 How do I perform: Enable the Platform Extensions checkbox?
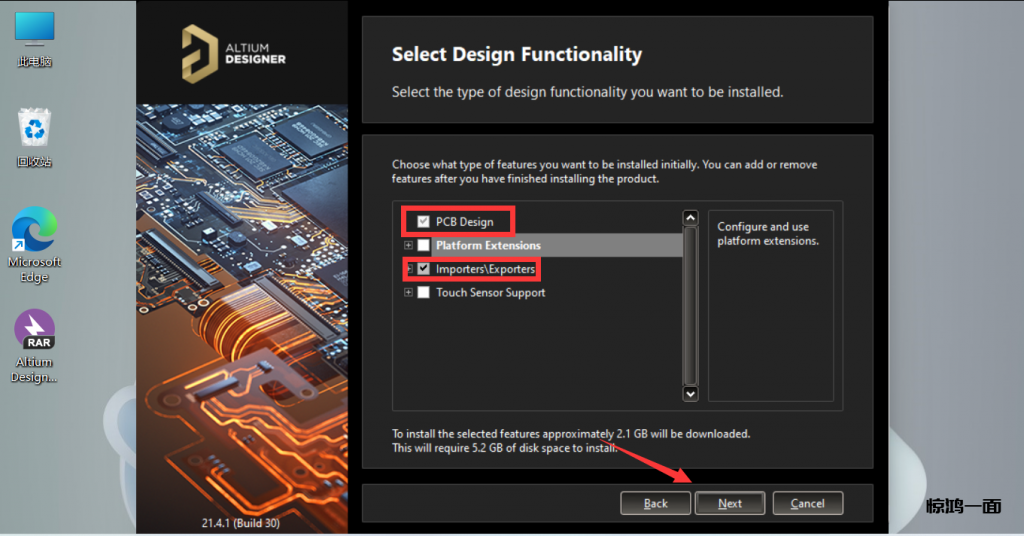click(424, 246)
